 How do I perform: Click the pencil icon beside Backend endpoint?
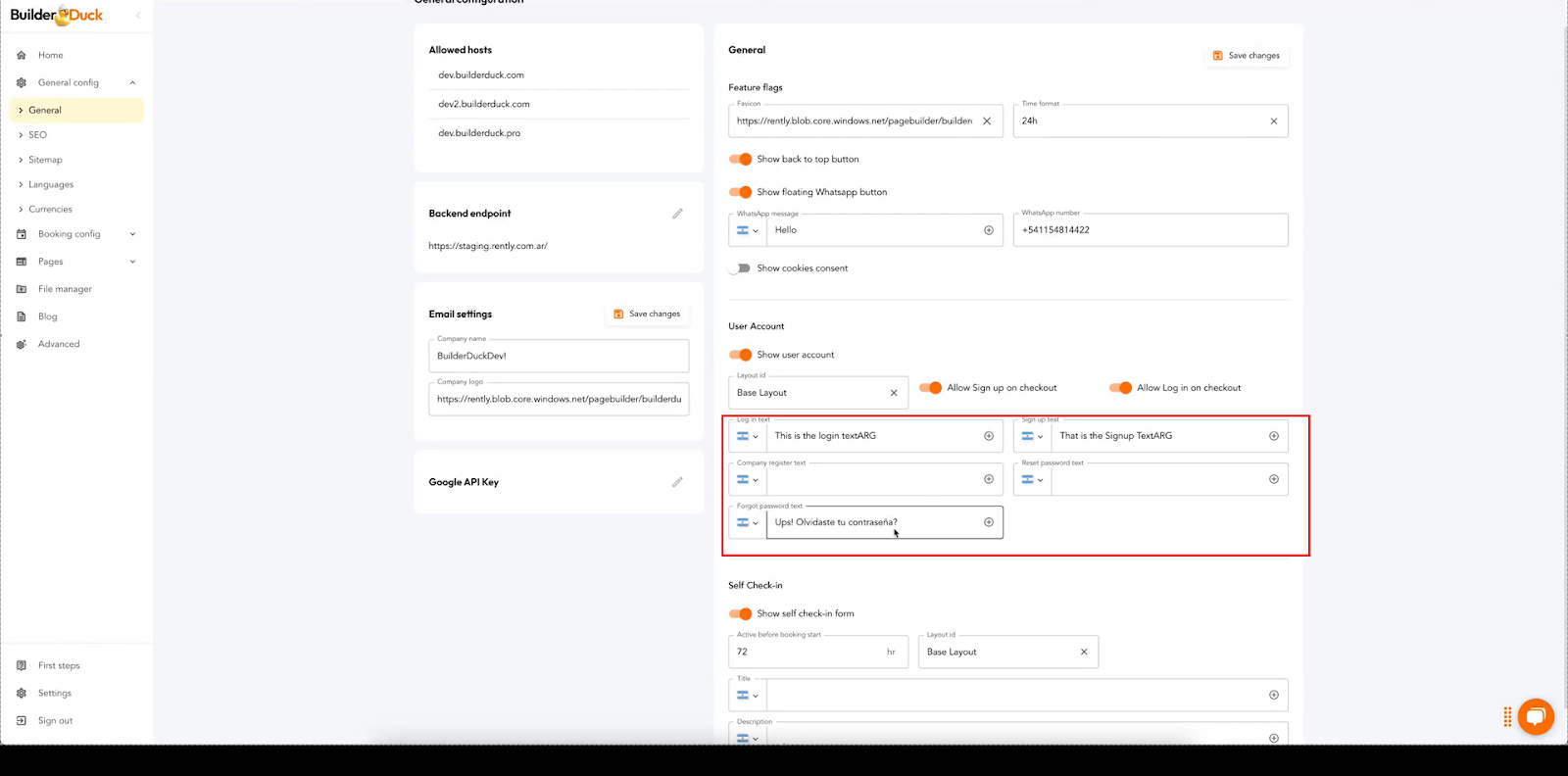click(677, 214)
